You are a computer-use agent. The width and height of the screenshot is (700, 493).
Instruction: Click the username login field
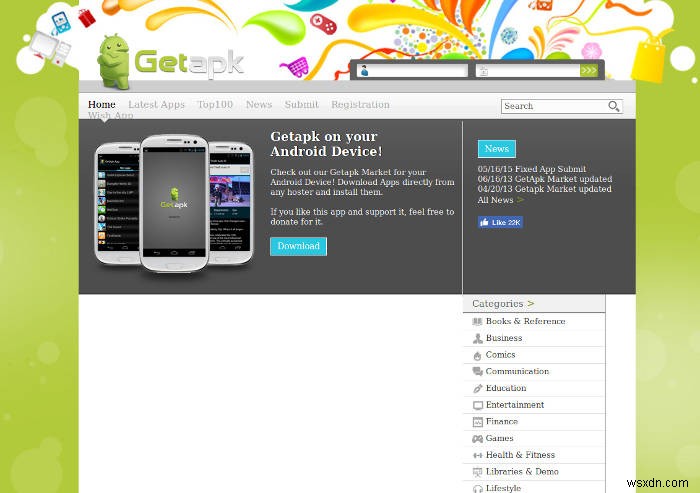click(x=412, y=71)
